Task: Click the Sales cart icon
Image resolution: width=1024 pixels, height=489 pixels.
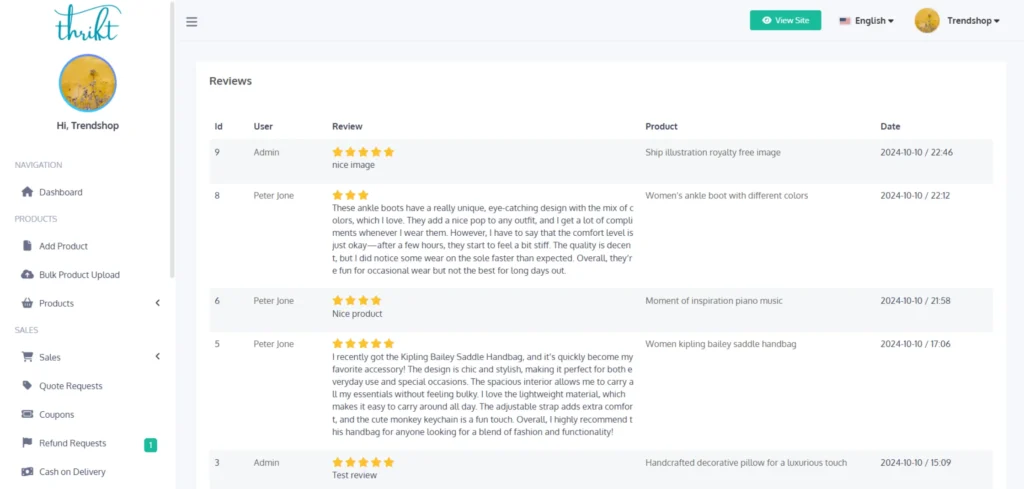Action: coord(28,357)
